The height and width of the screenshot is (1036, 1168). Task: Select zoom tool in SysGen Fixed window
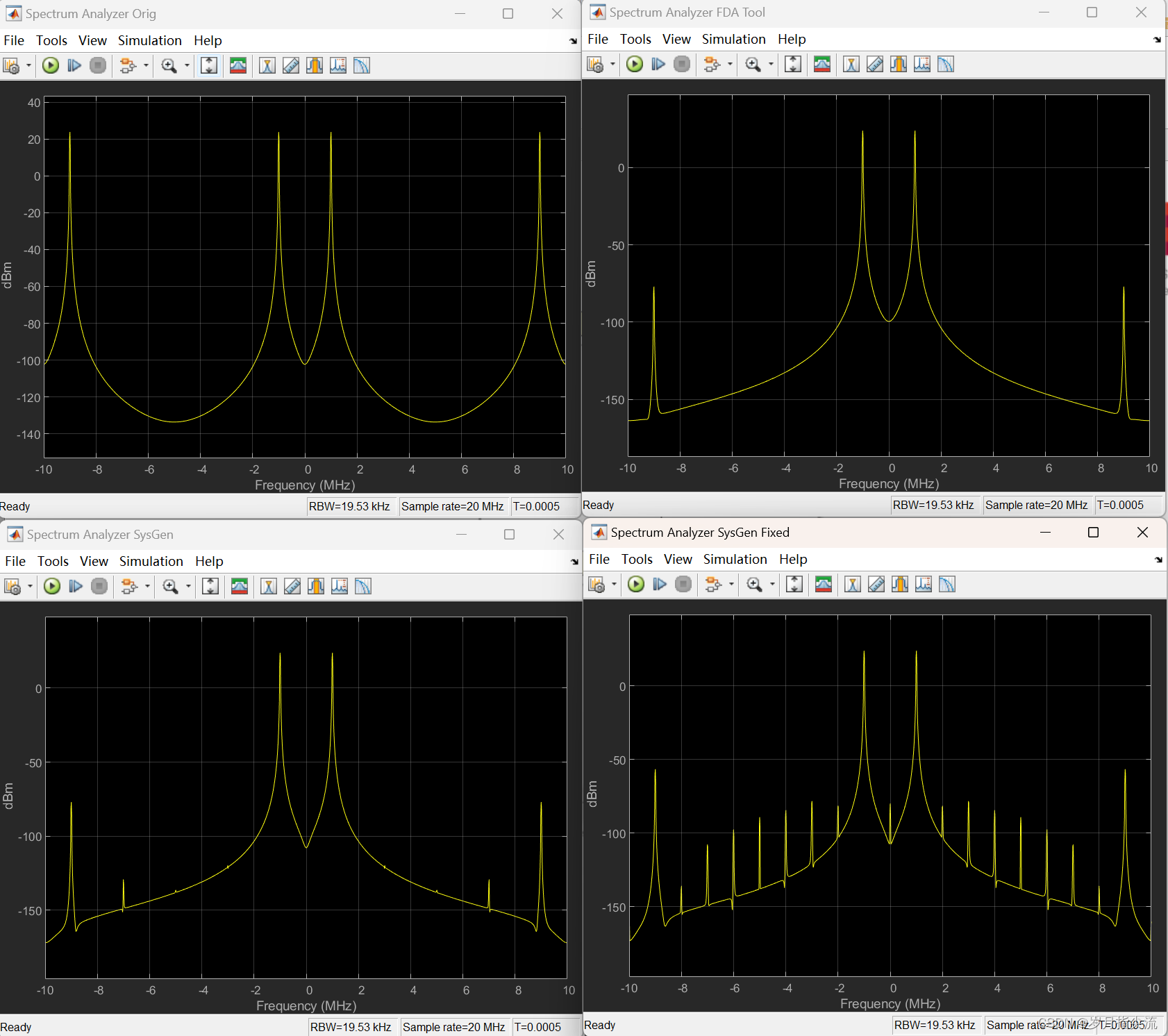coord(754,584)
